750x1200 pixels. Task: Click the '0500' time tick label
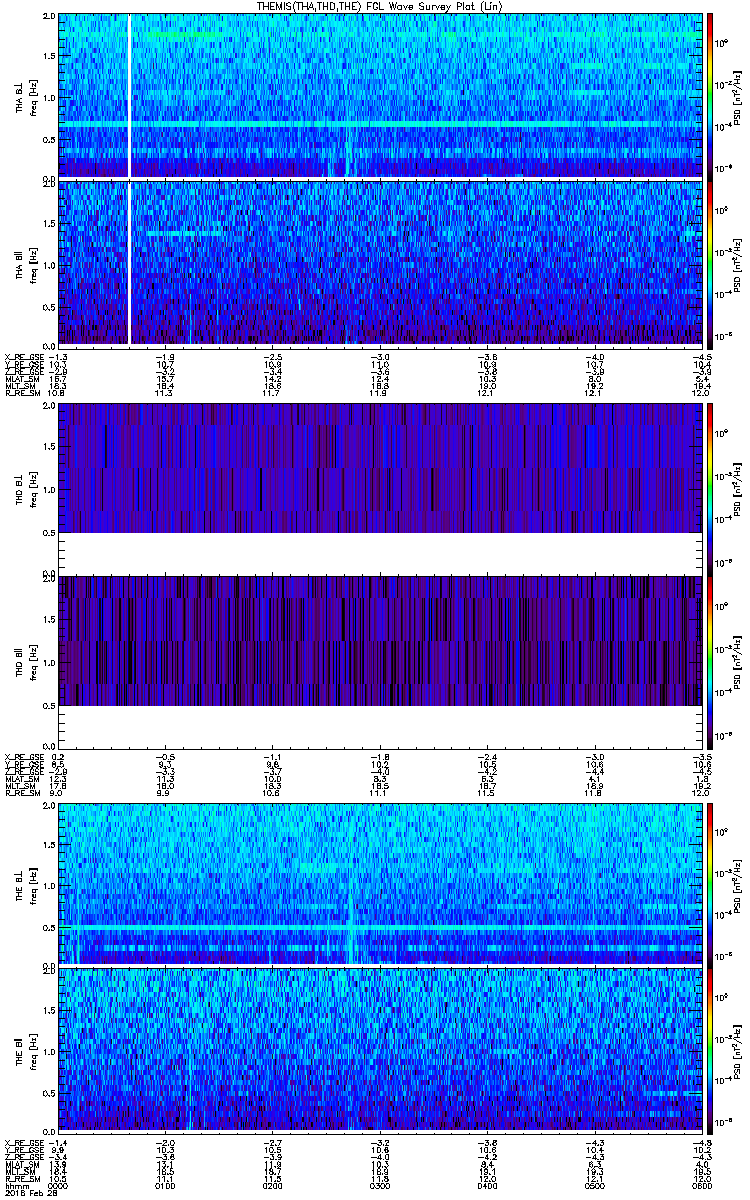pyautogui.click(x=594, y=1186)
